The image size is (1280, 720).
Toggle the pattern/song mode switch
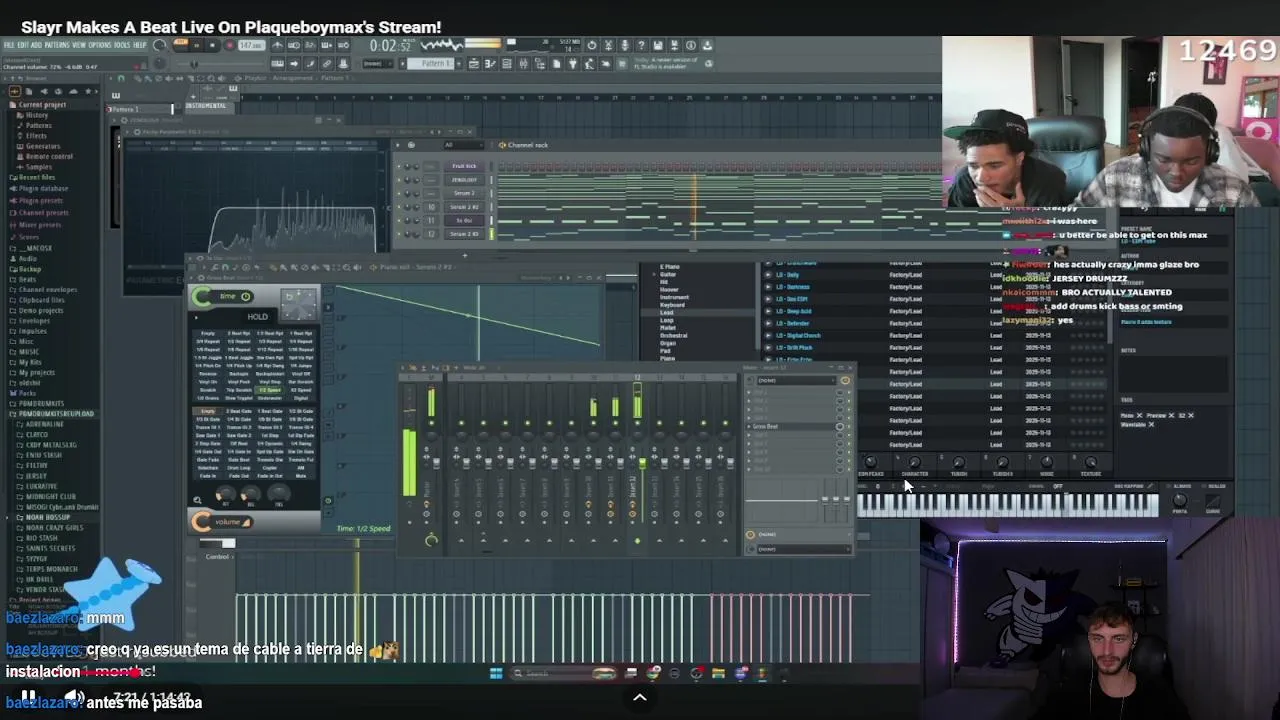coord(181,44)
